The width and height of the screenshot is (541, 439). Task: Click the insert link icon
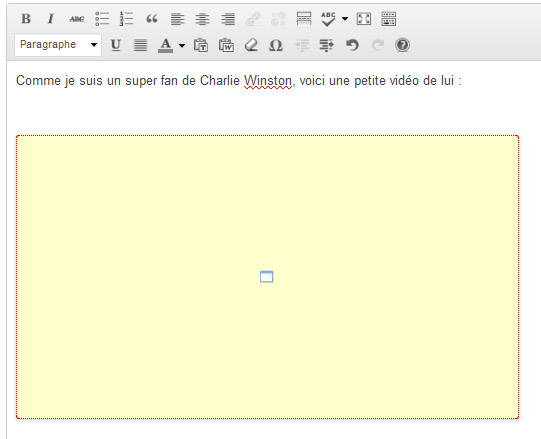coord(253,19)
